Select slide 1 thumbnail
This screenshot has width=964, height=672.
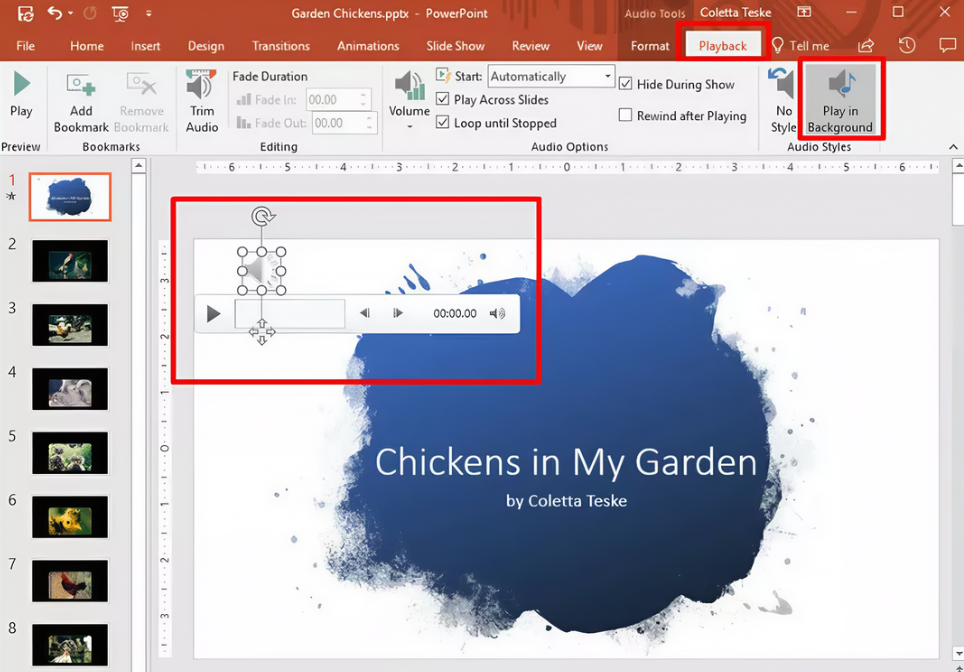(70, 197)
